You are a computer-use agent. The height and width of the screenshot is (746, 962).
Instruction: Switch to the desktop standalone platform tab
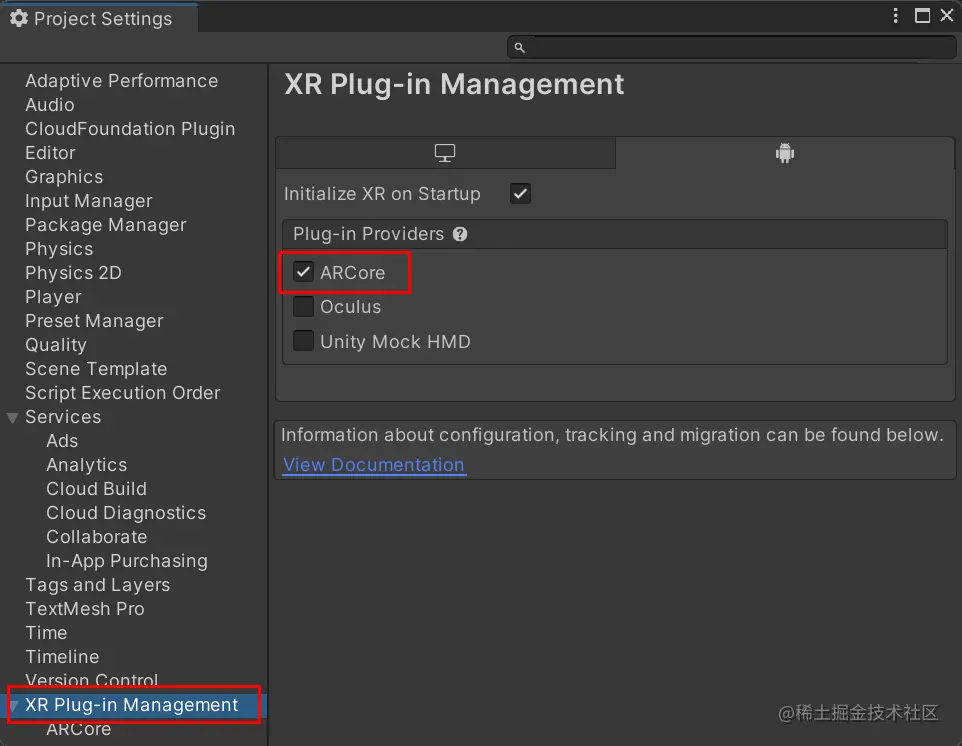[x=445, y=153]
